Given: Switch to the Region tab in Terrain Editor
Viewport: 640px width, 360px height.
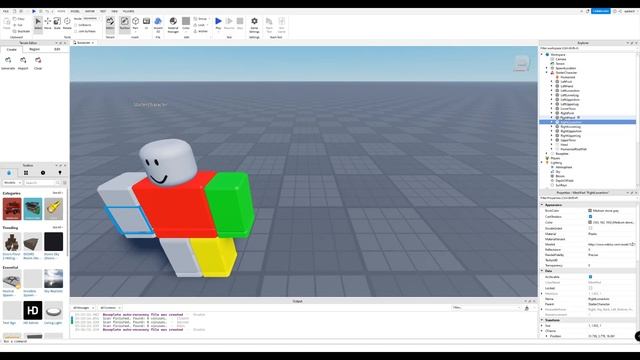Looking at the screenshot, I should 35,49.
